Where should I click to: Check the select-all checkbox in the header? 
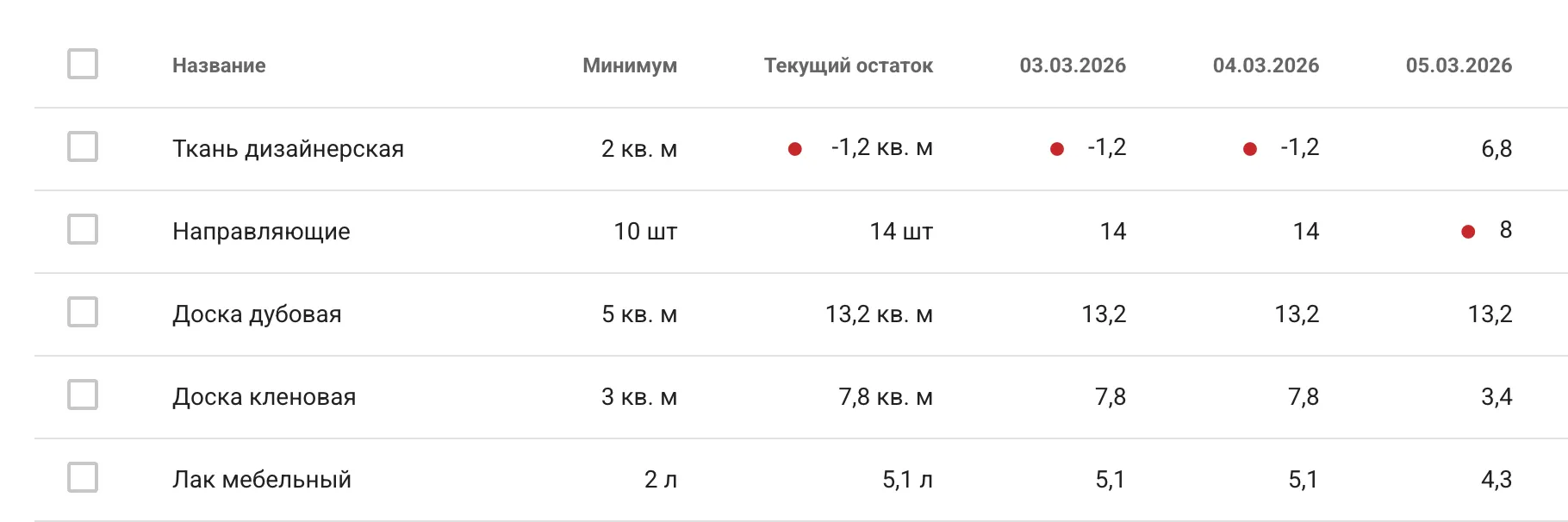coord(82,64)
